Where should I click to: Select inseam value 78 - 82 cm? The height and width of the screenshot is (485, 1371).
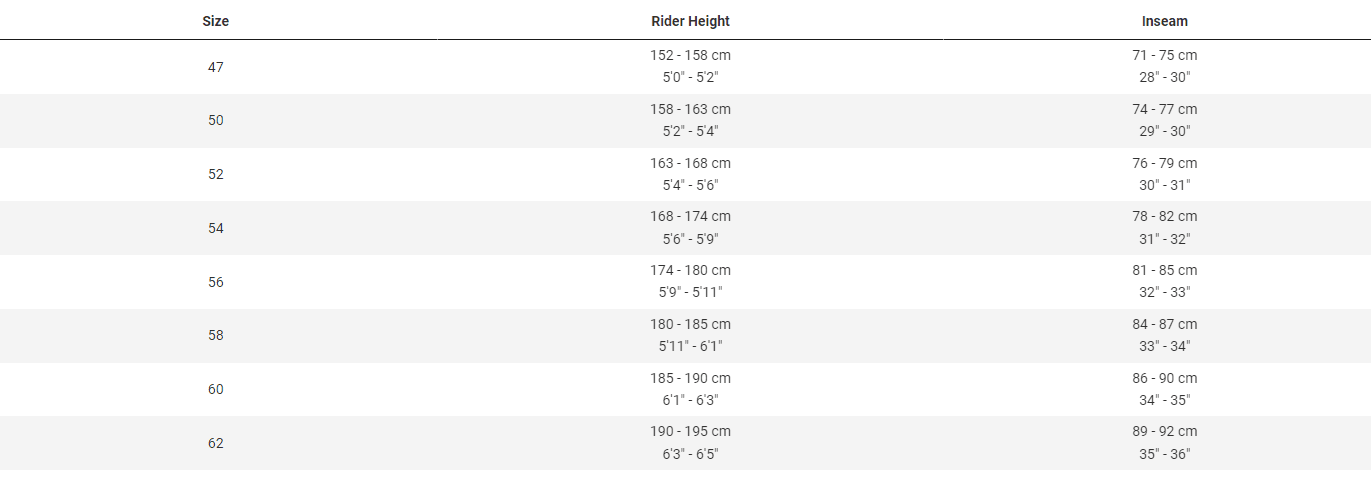click(x=1164, y=217)
